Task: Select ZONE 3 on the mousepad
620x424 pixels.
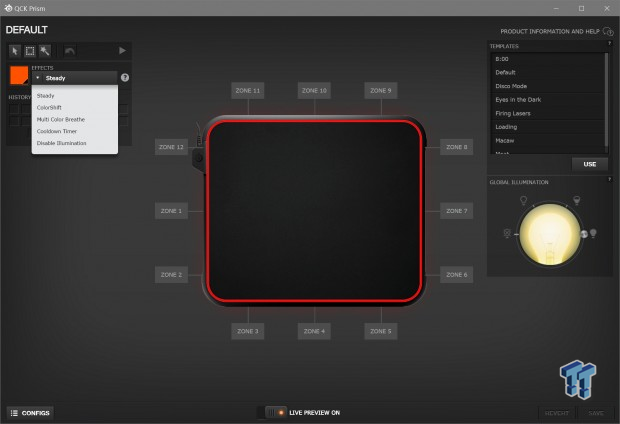Action: 248,331
